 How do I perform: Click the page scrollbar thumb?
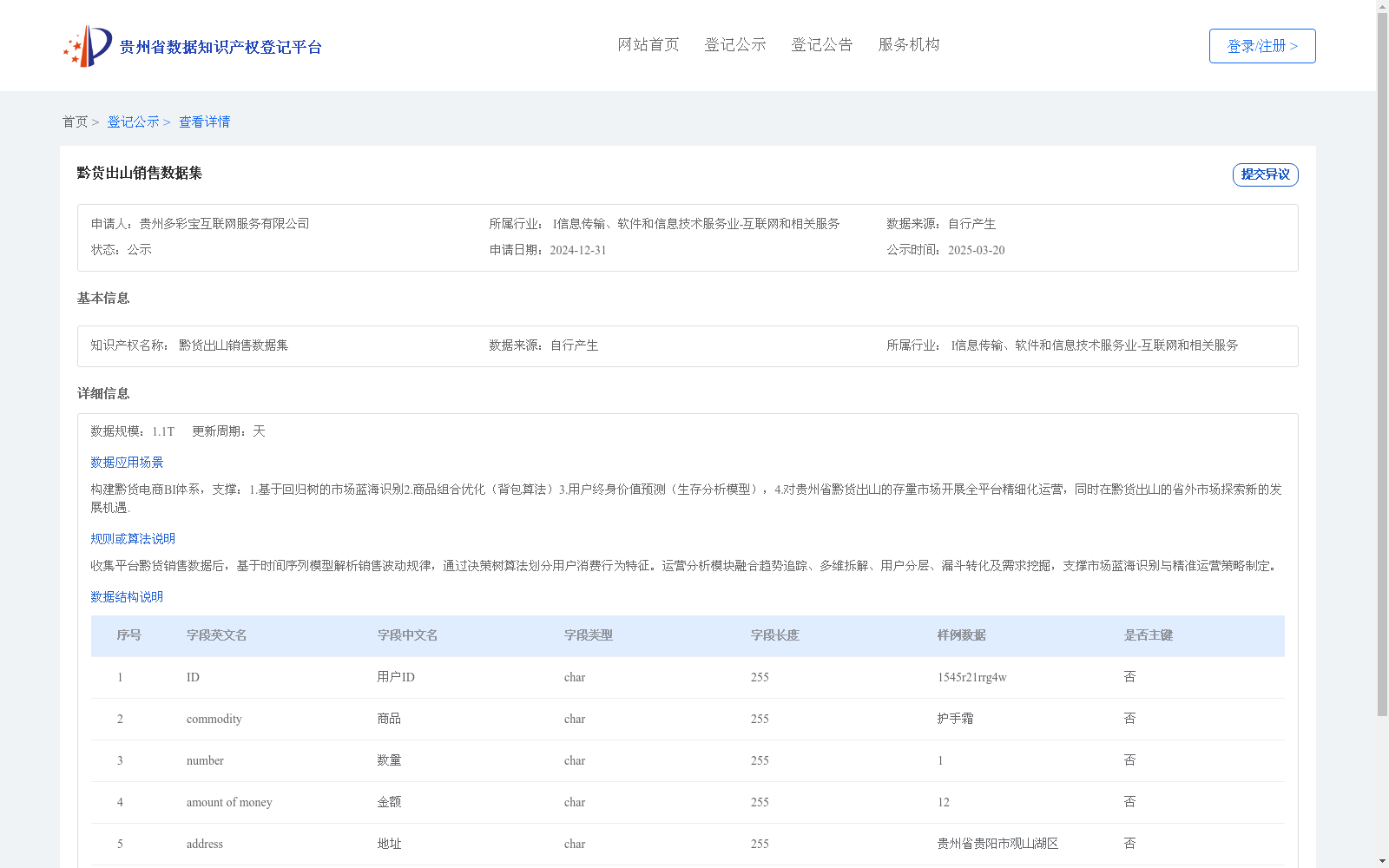coord(1382,365)
